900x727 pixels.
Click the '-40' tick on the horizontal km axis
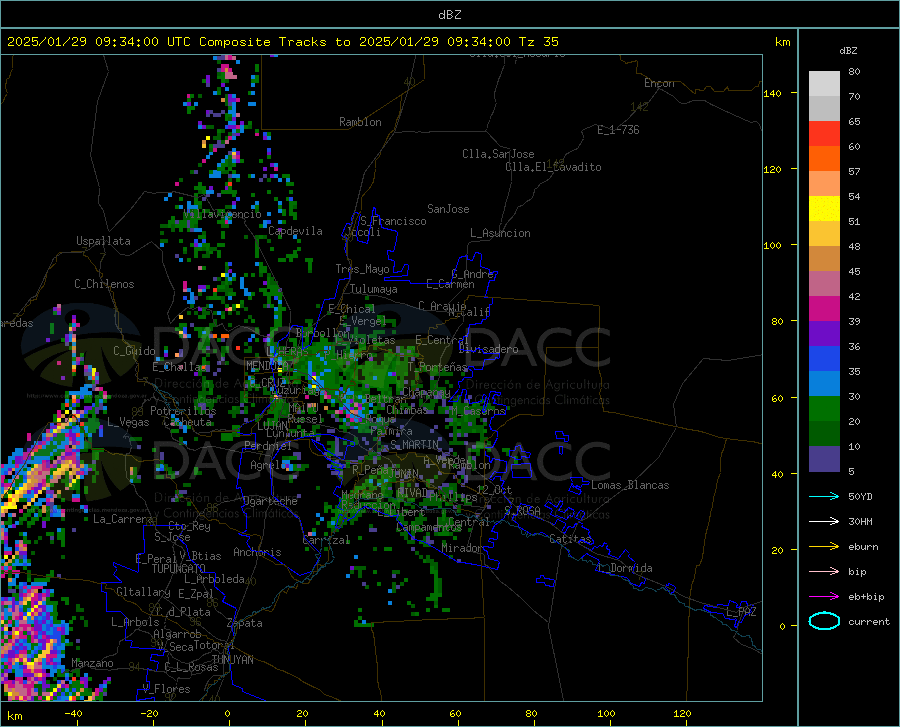(x=73, y=713)
